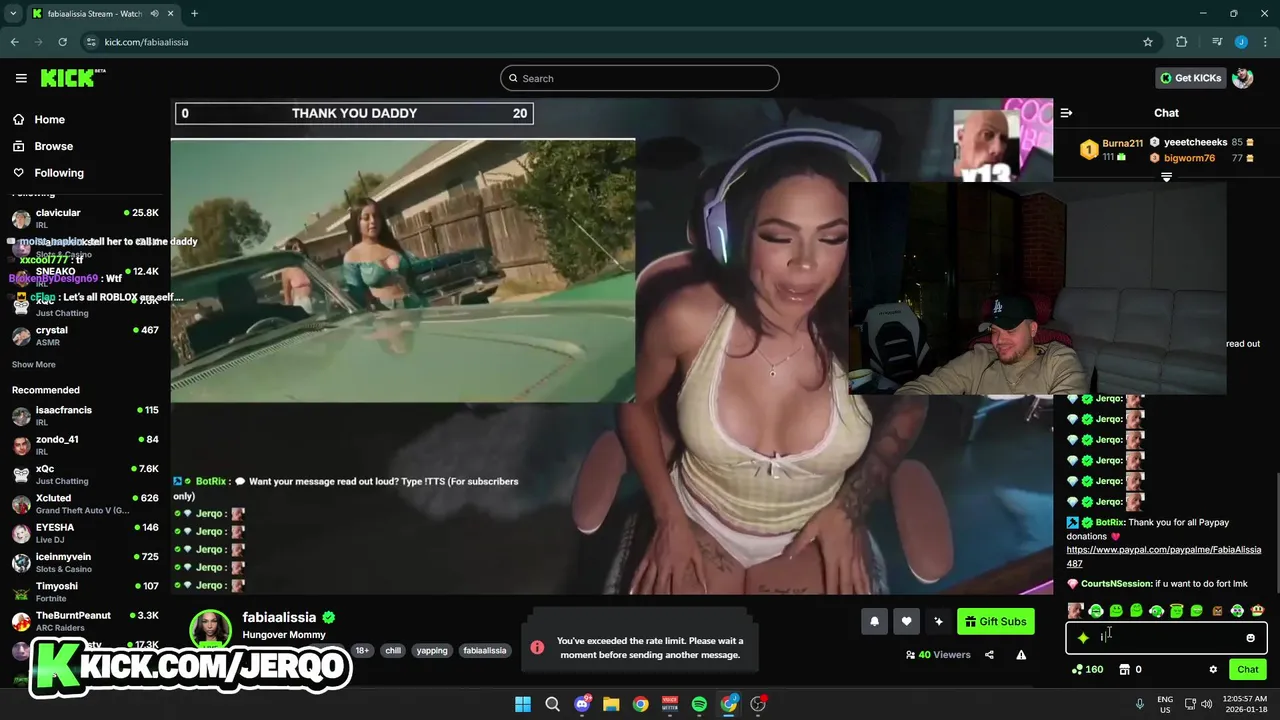1280x720 pixels.
Task: Click the Kick search box
Action: [x=640, y=78]
